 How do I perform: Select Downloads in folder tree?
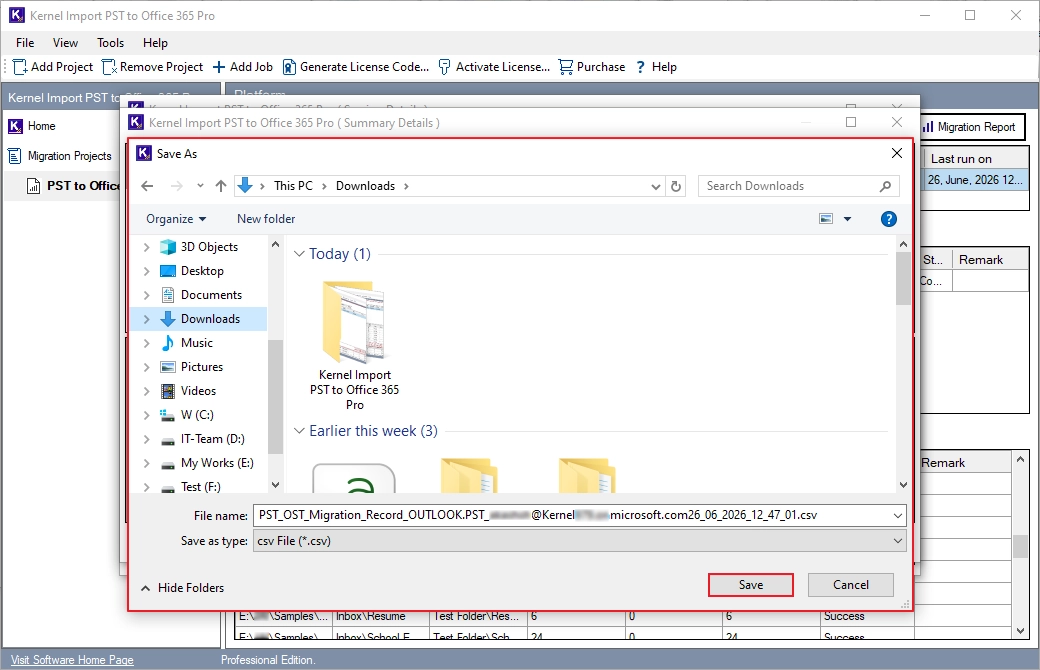coord(210,319)
